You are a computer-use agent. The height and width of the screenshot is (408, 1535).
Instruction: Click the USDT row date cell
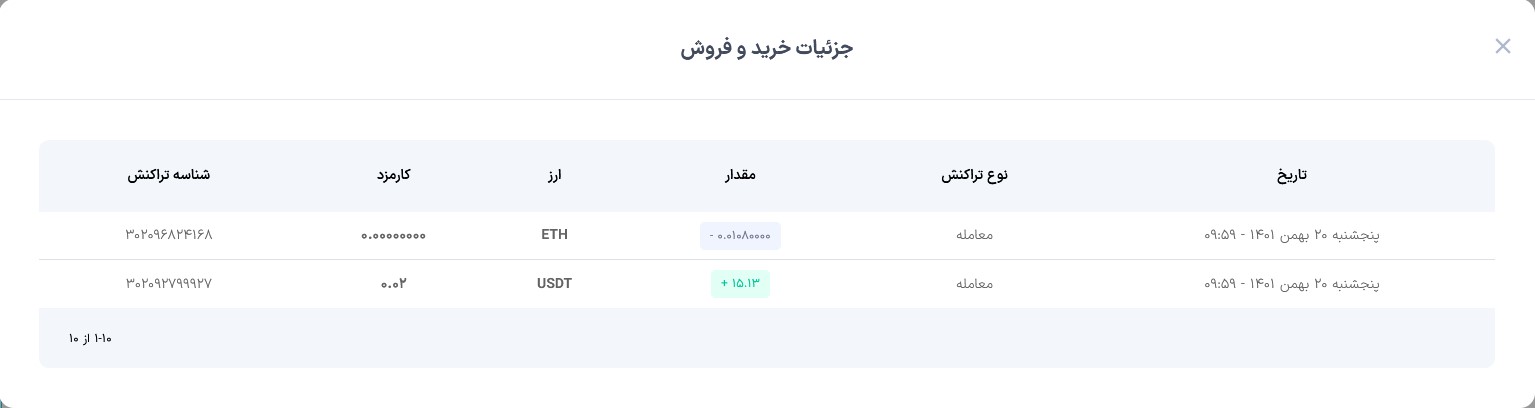(x=1291, y=284)
